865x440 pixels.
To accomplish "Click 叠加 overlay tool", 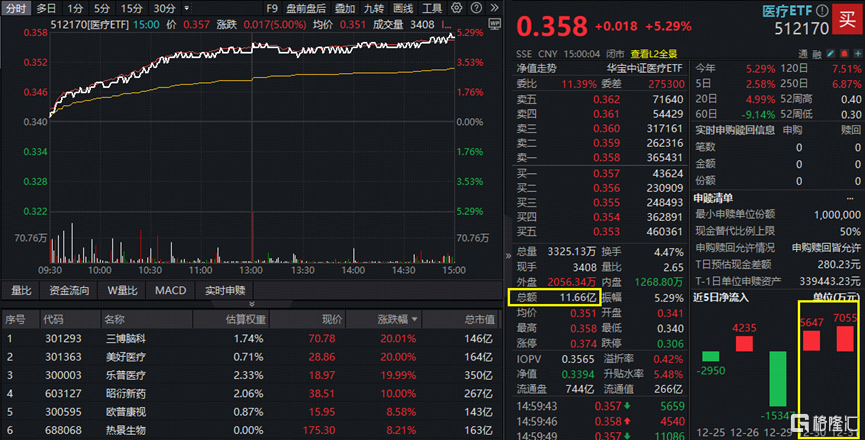I will coord(345,8).
